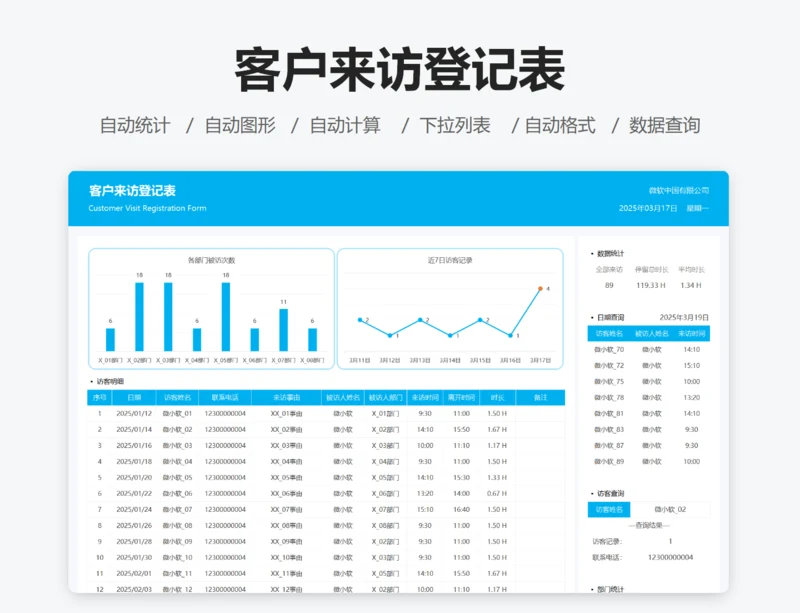The image size is (800, 613).
Task: Click the X_07部门 bar labeled 11
Action: (284, 330)
